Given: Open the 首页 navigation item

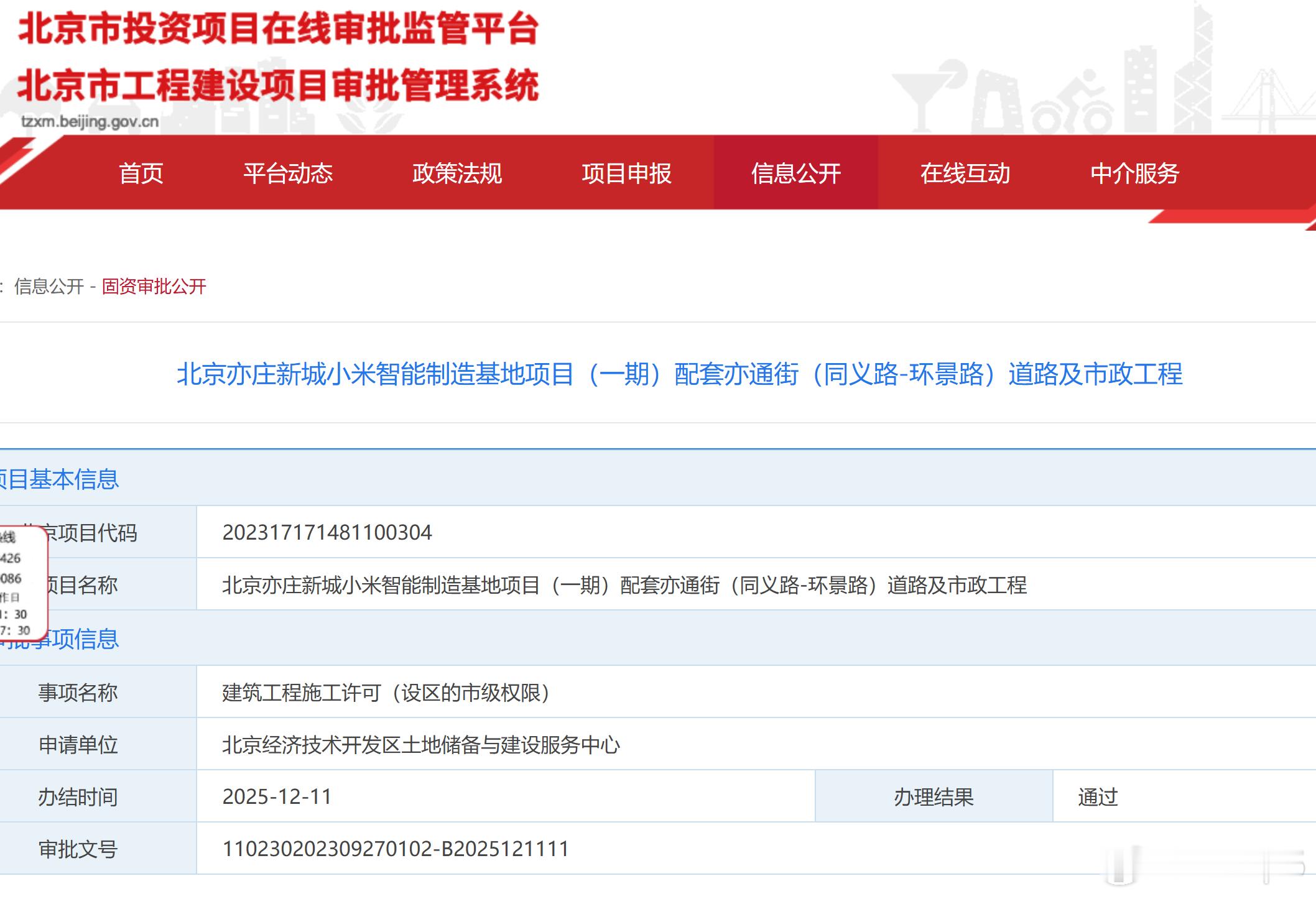Looking at the screenshot, I should 141,173.
